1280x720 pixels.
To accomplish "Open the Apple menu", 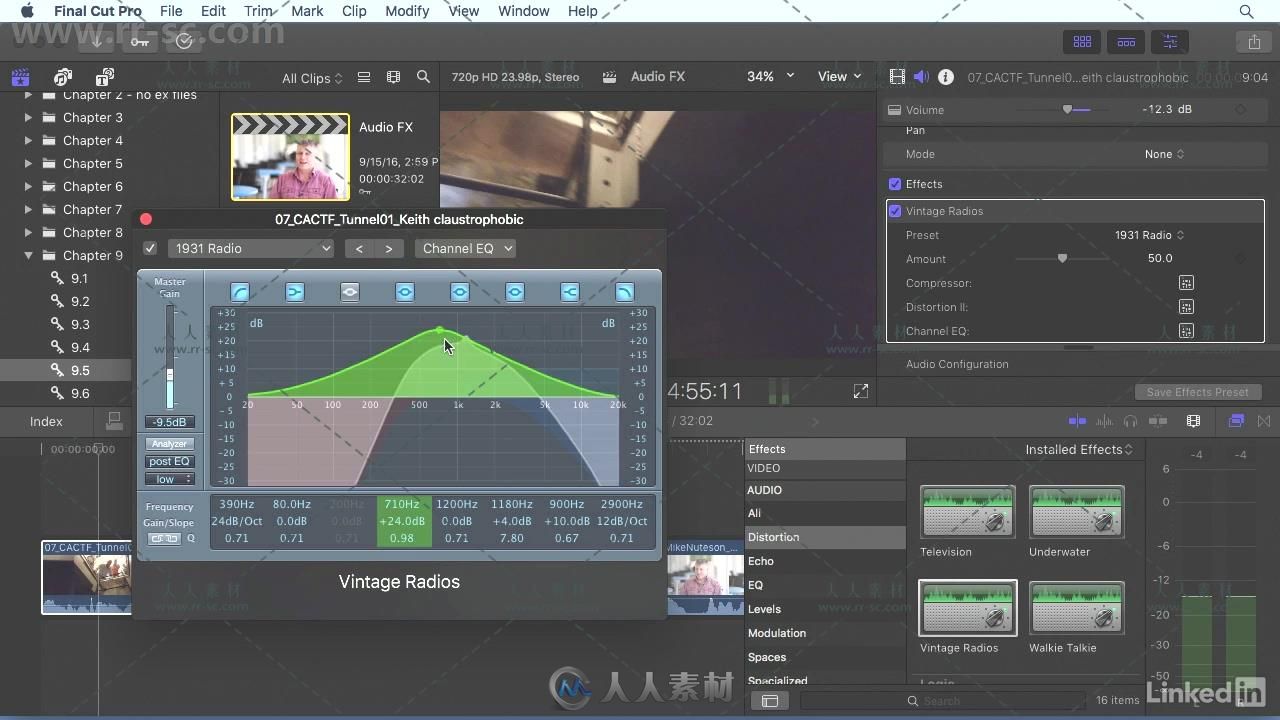I will point(27,11).
